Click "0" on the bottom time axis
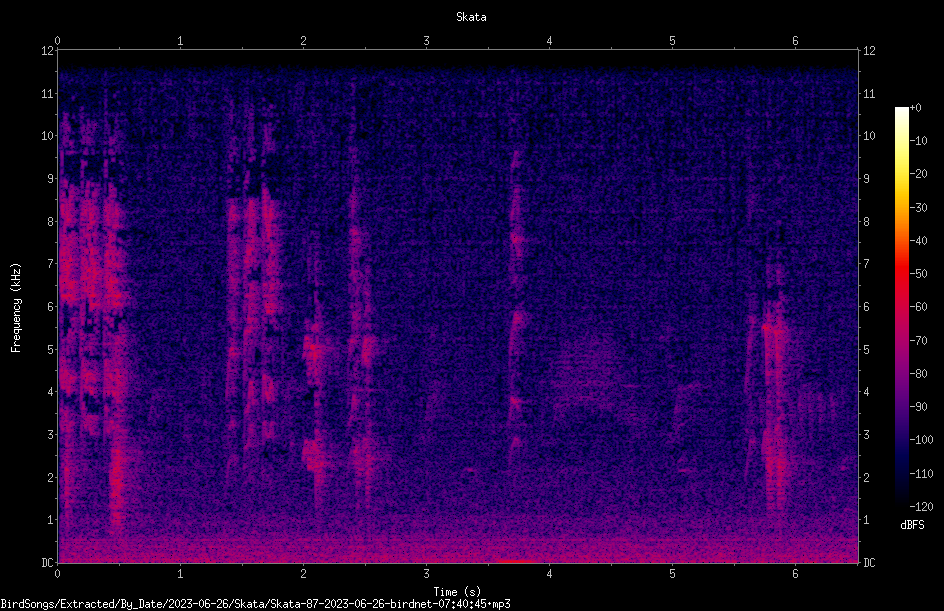The width and height of the screenshot is (944, 611). tap(57, 574)
